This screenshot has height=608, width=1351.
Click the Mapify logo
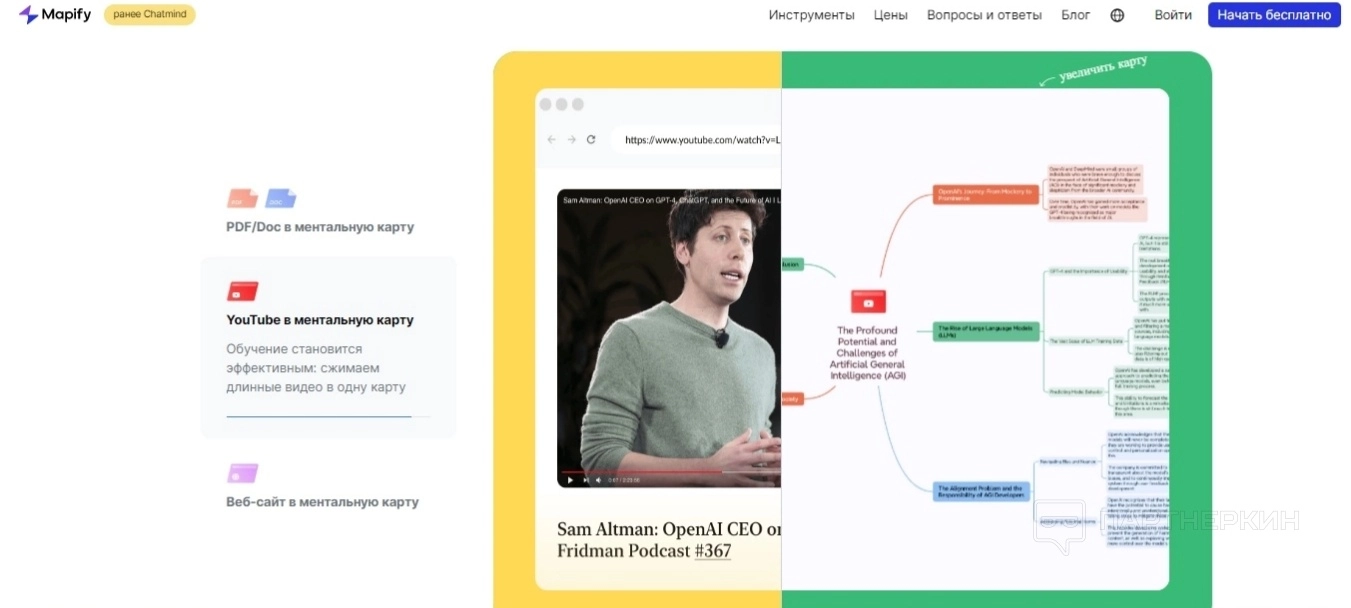point(55,15)
